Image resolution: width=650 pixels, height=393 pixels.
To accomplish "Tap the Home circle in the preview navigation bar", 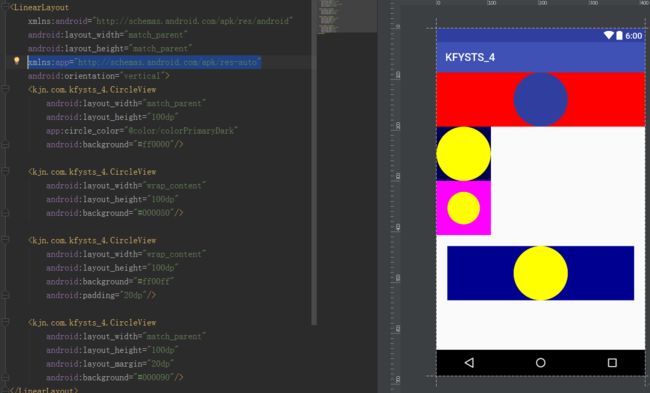I will 541,363.
